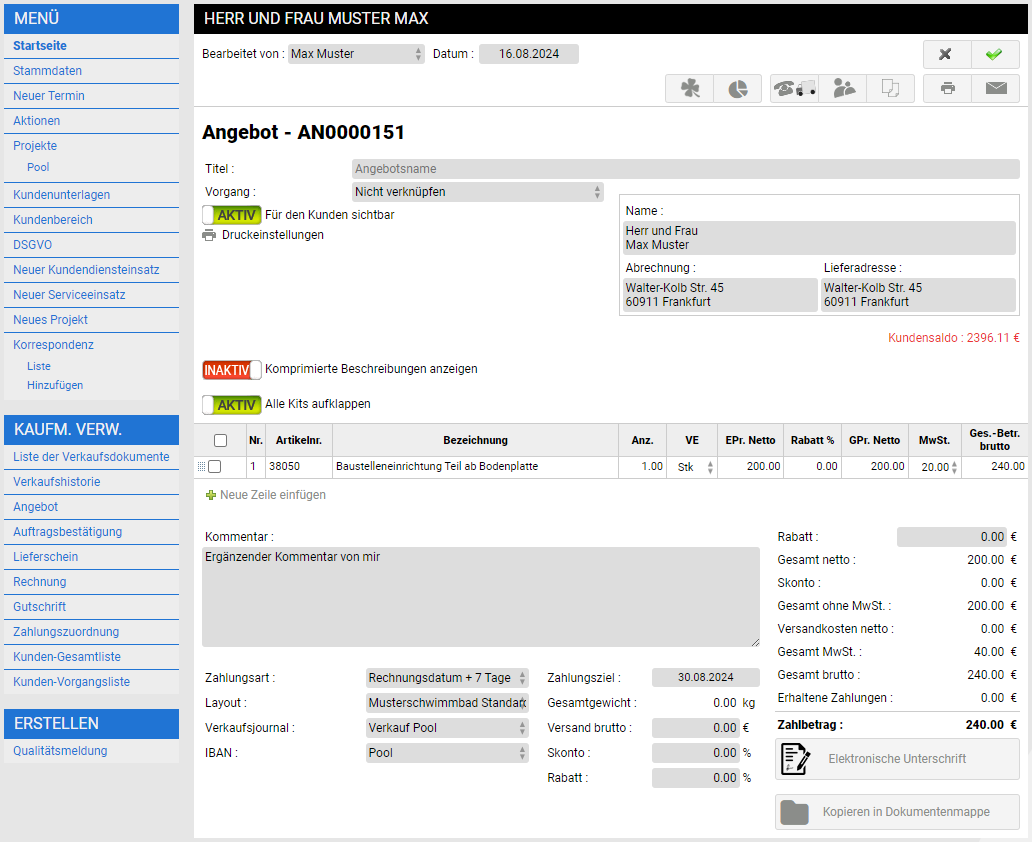Click the cloverleaf icon in toolbar
This screenshot has width=1032, height=842.
coord(690,88)
